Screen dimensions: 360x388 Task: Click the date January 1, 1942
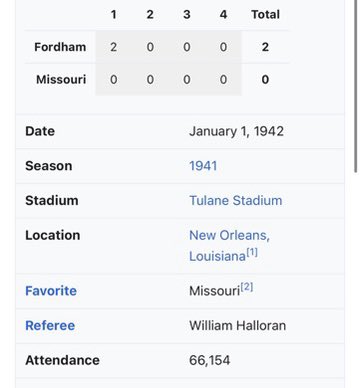(x=236, y=131)
